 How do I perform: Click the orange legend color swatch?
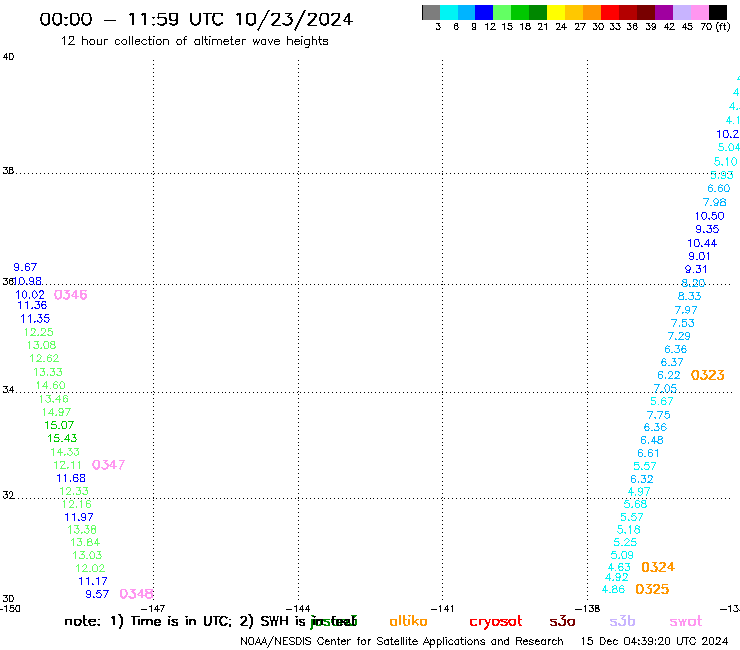(592, 12)
